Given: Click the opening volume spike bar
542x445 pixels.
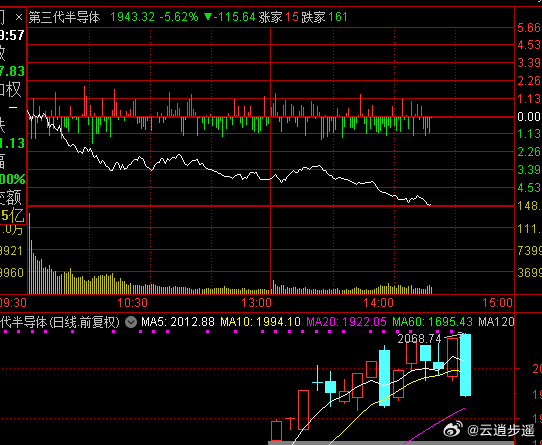Looking at the screenshot, I should tap(29, 254).
